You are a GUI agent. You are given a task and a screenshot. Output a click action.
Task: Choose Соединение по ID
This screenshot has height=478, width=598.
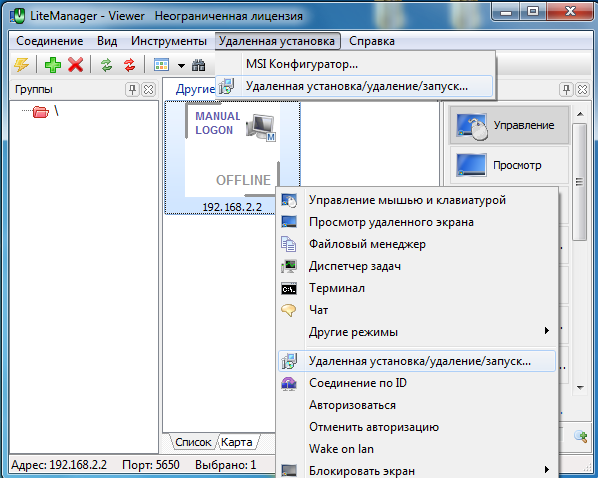(x=416, y=383)
